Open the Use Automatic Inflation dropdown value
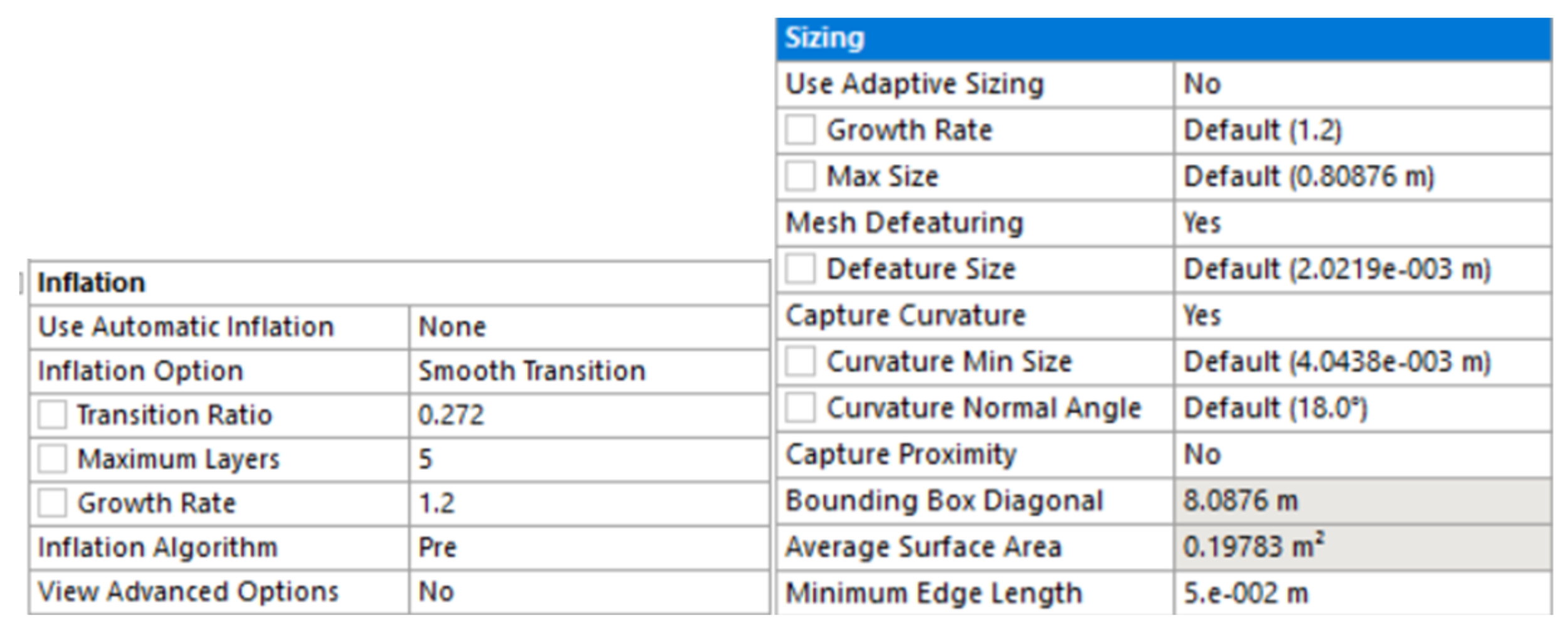 tap(588, 327)
